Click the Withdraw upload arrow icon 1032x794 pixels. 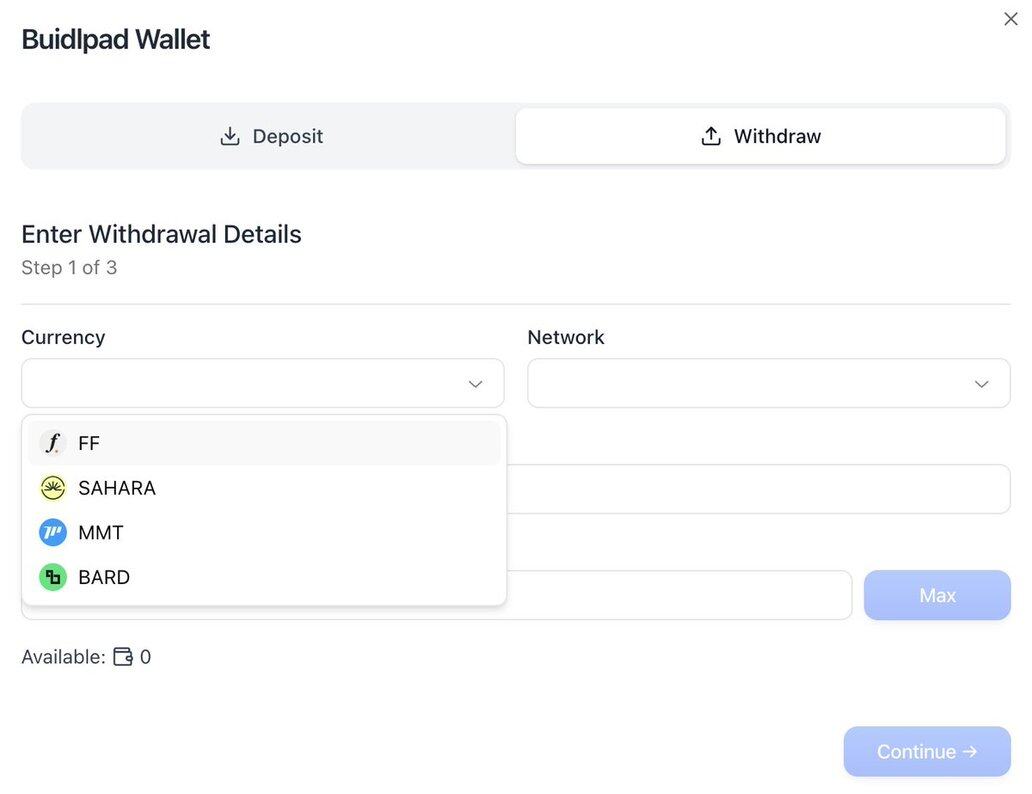click(x=711, y=136)
